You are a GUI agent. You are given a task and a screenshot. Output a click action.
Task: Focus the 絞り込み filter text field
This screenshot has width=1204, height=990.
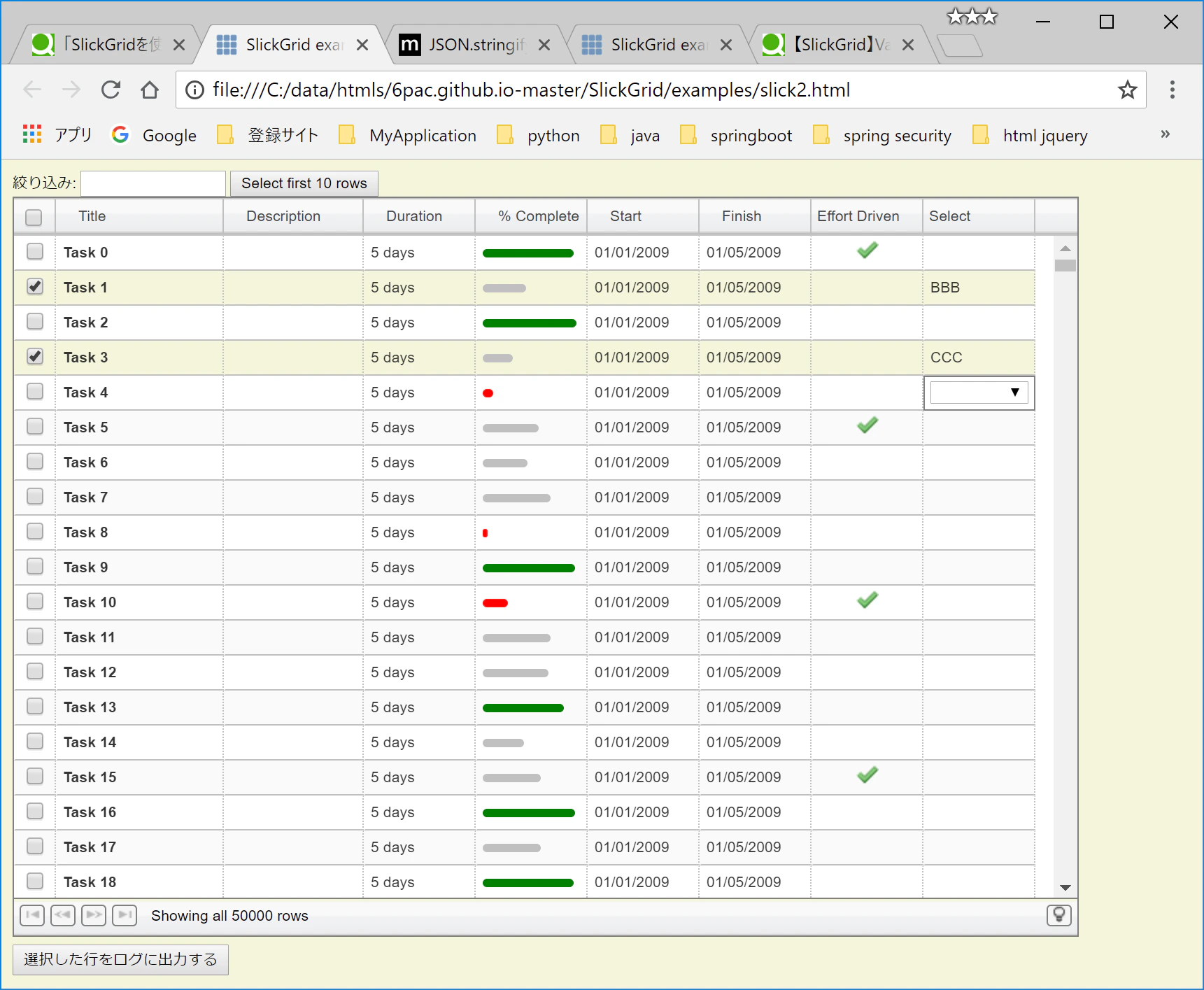tap(153, 183)
